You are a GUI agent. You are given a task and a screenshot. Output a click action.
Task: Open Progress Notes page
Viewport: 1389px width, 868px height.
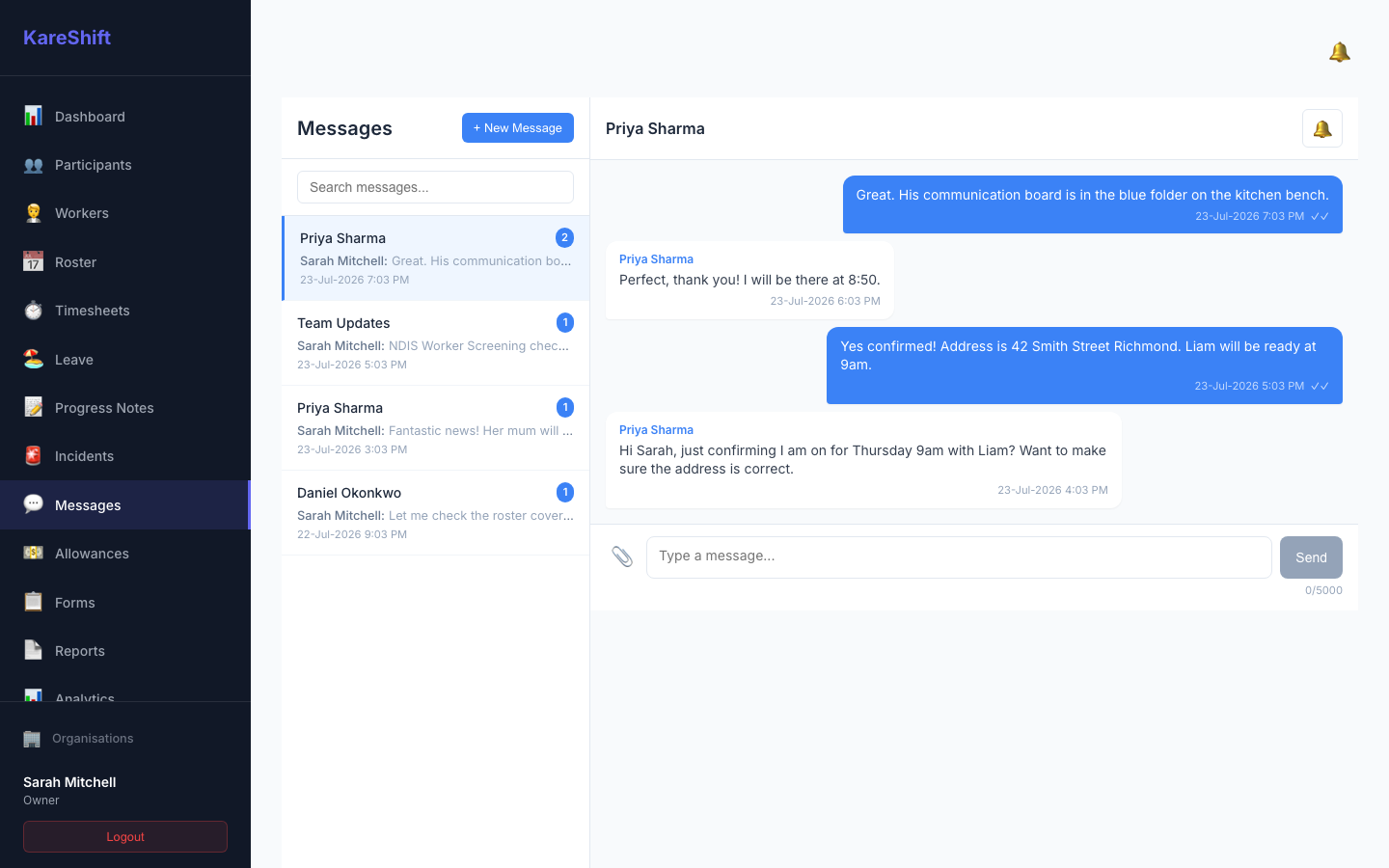coord(125,407)
